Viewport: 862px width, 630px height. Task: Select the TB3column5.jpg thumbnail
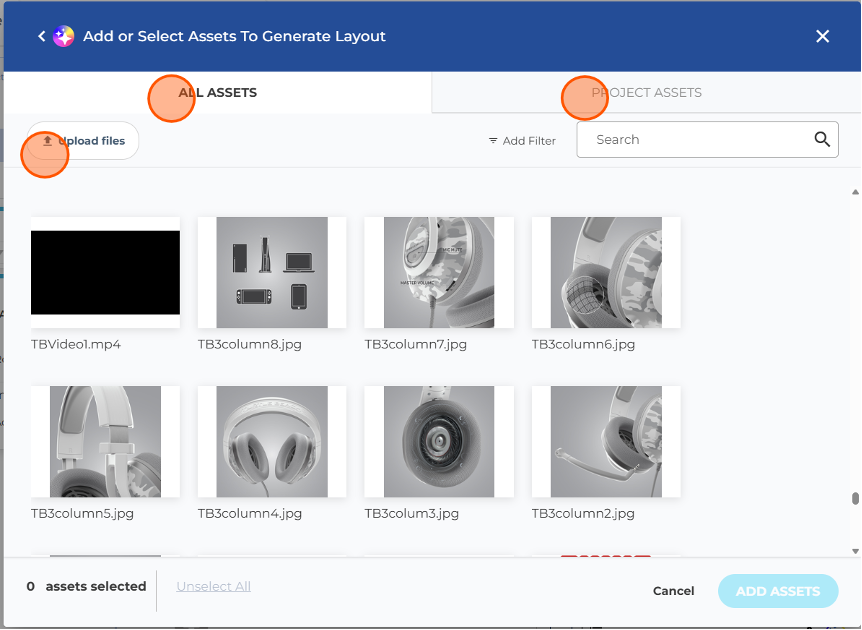(106, 441)
